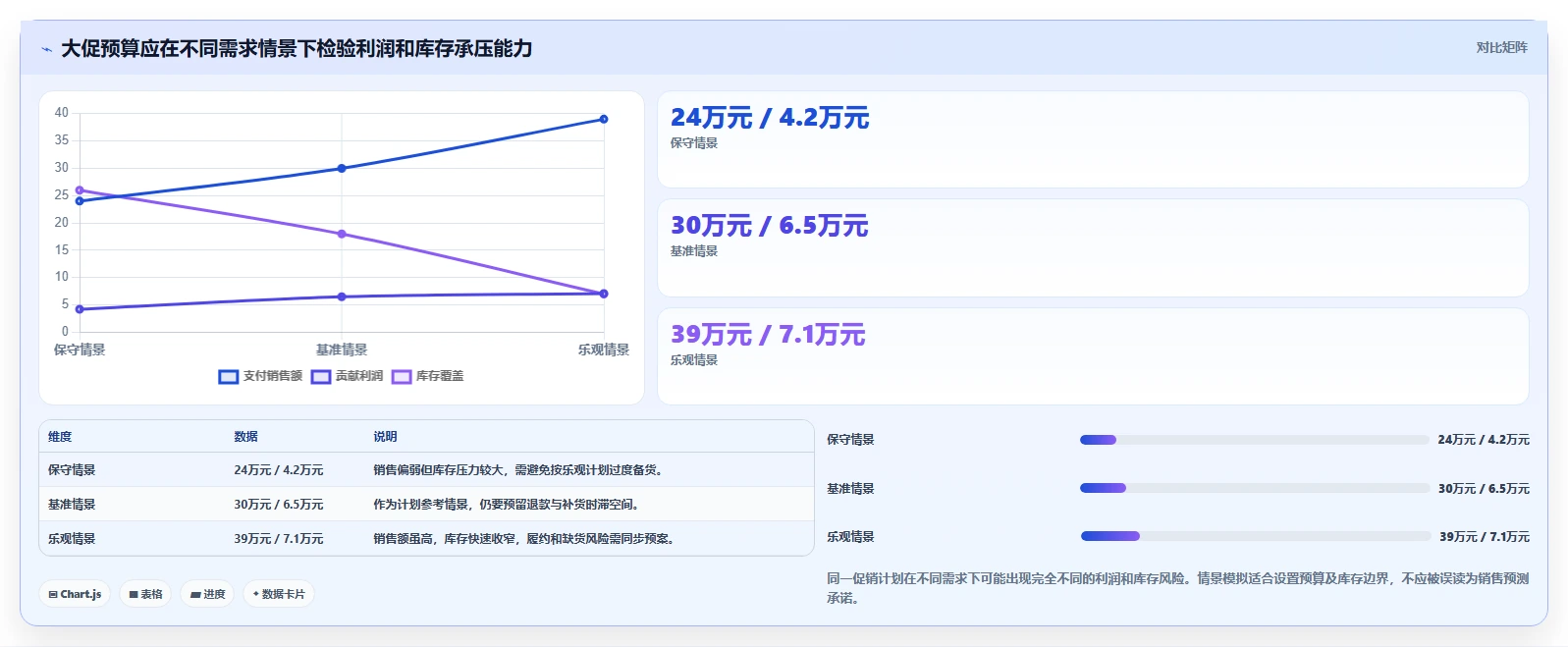Click 贡献利润 data point at 保守情景

(80, 309)
